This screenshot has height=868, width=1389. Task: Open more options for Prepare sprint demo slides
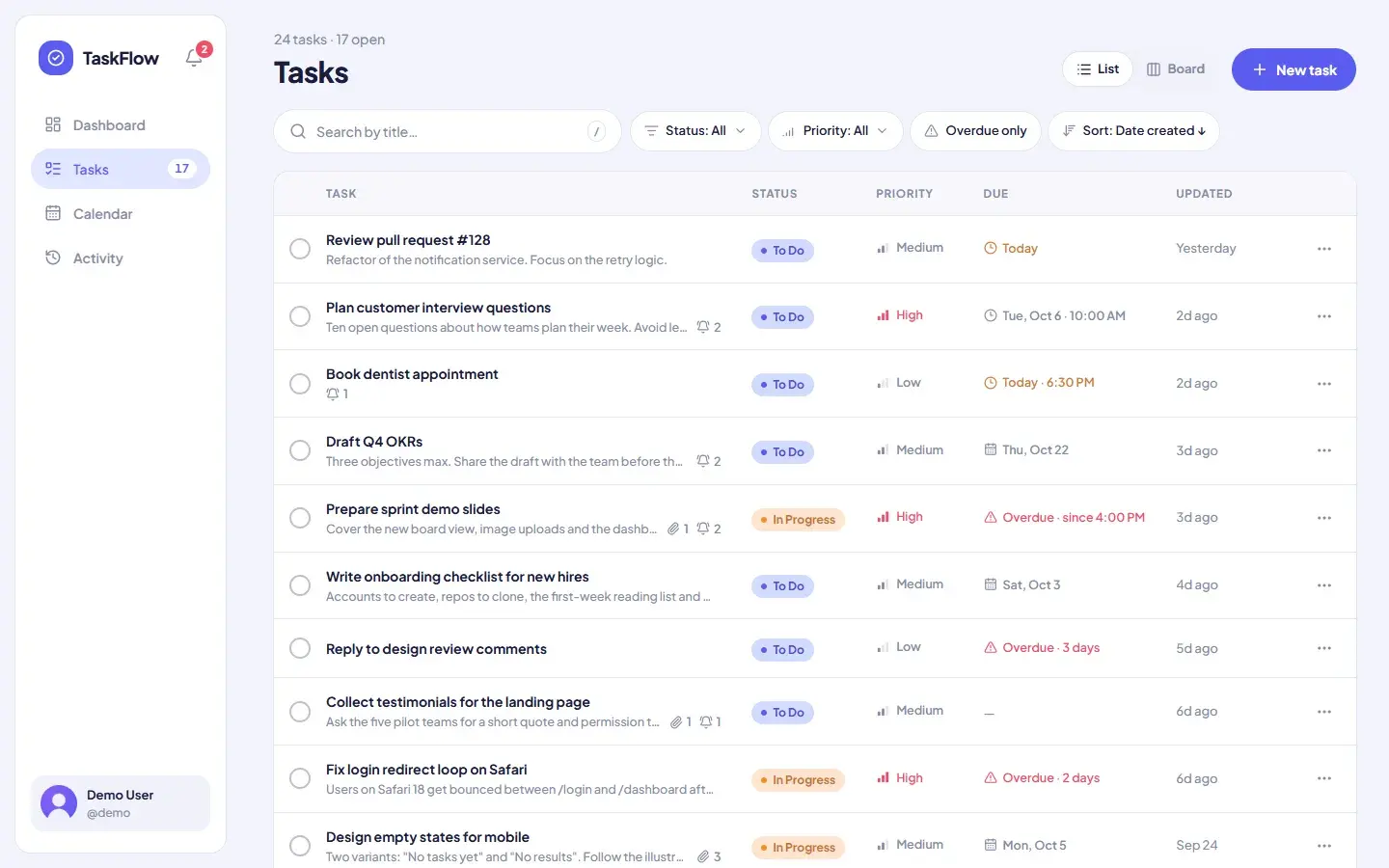1324,518
